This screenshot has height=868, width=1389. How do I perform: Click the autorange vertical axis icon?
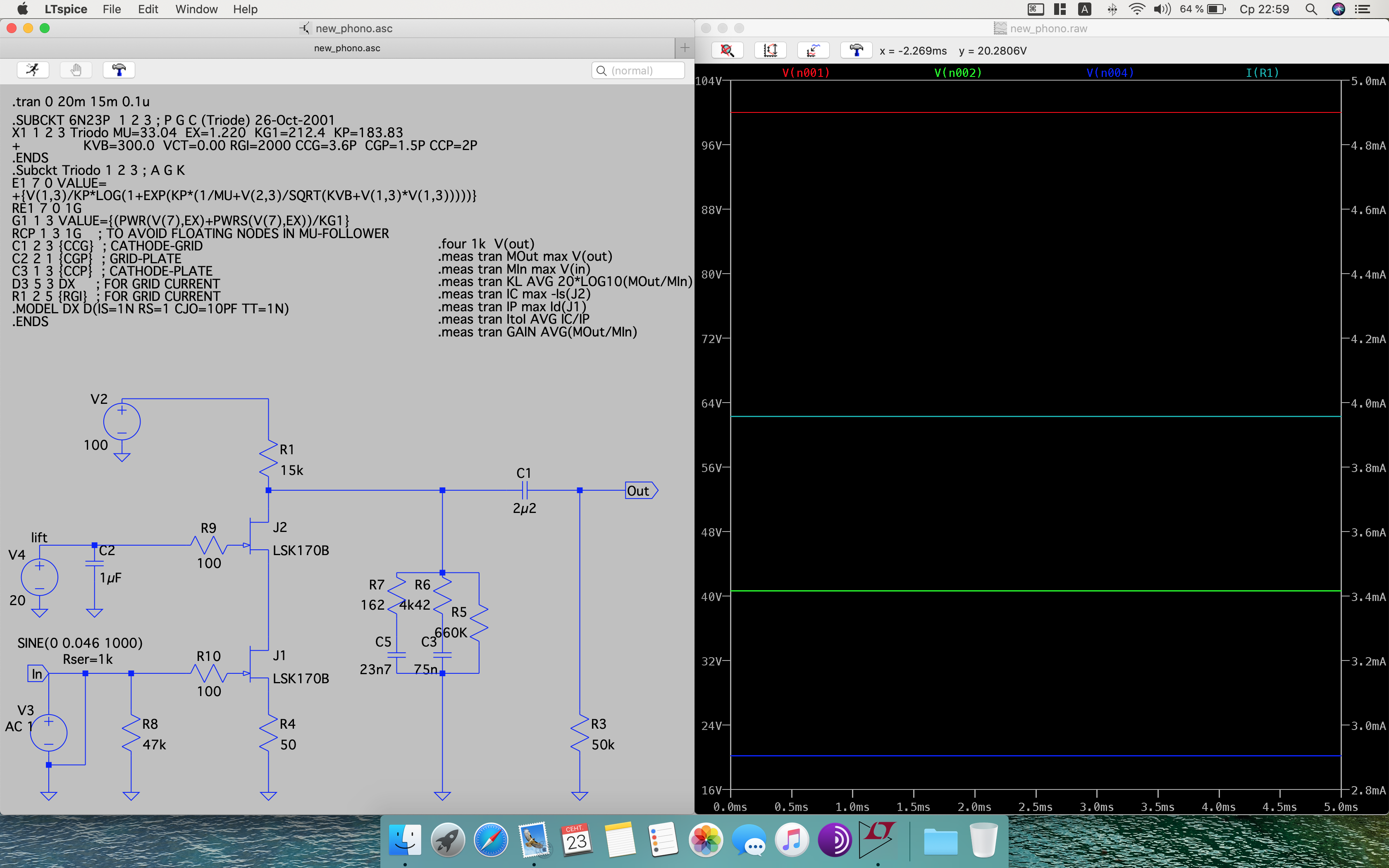click(770, 50)
